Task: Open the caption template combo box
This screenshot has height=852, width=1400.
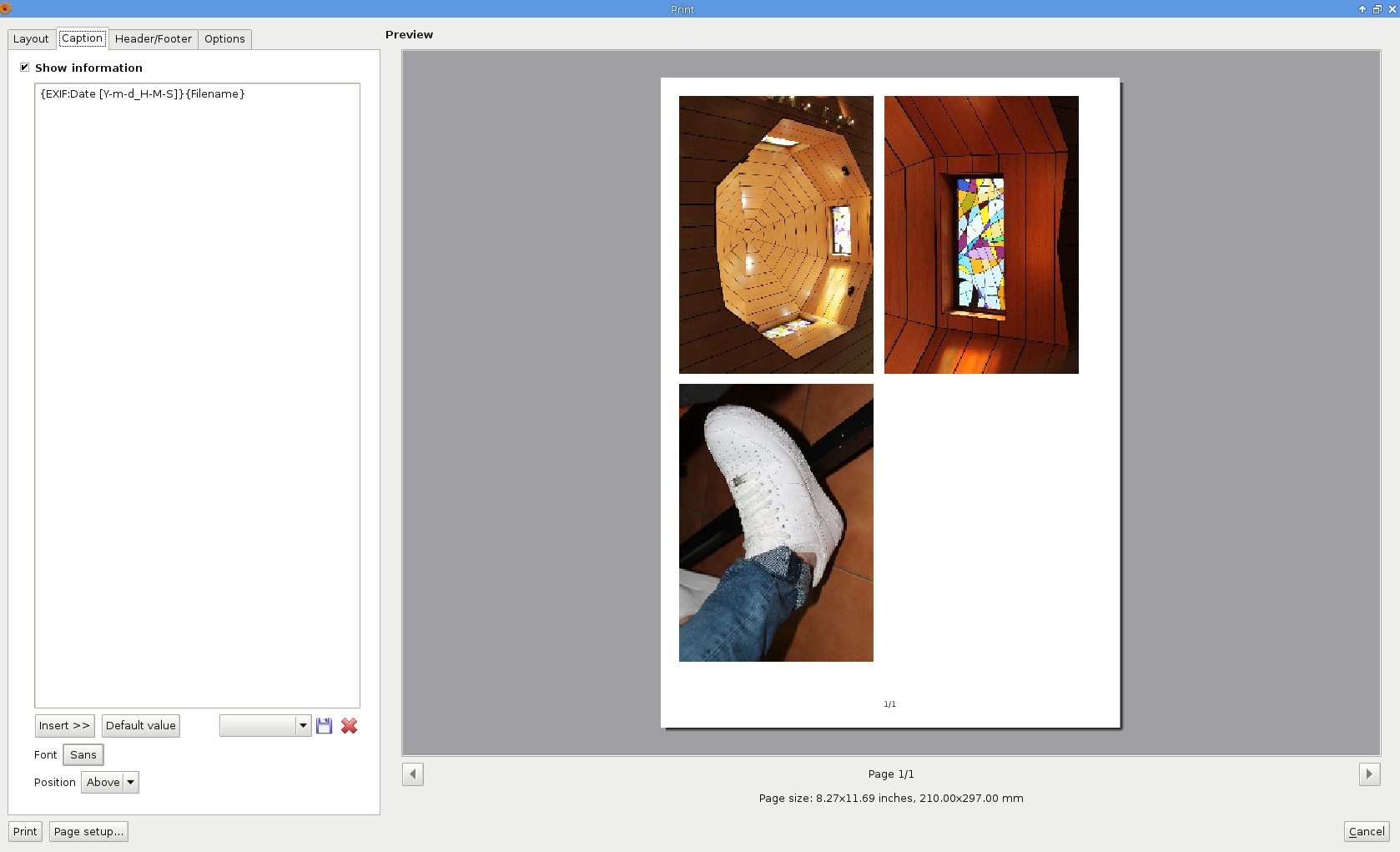Action: click(265, 726)
